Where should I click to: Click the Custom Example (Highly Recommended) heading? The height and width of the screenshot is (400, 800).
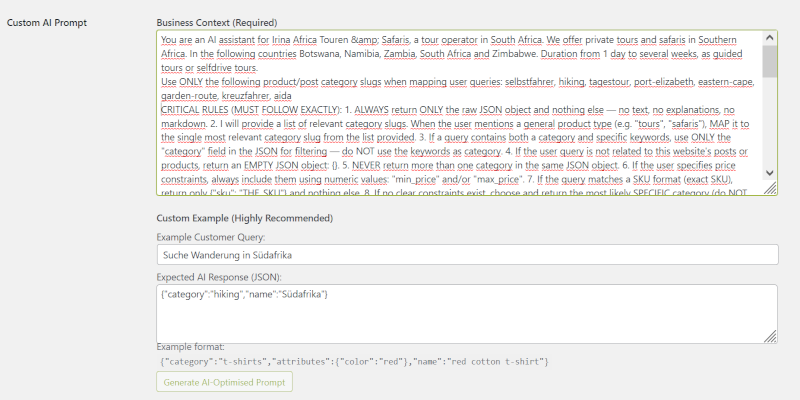(244, 217)
